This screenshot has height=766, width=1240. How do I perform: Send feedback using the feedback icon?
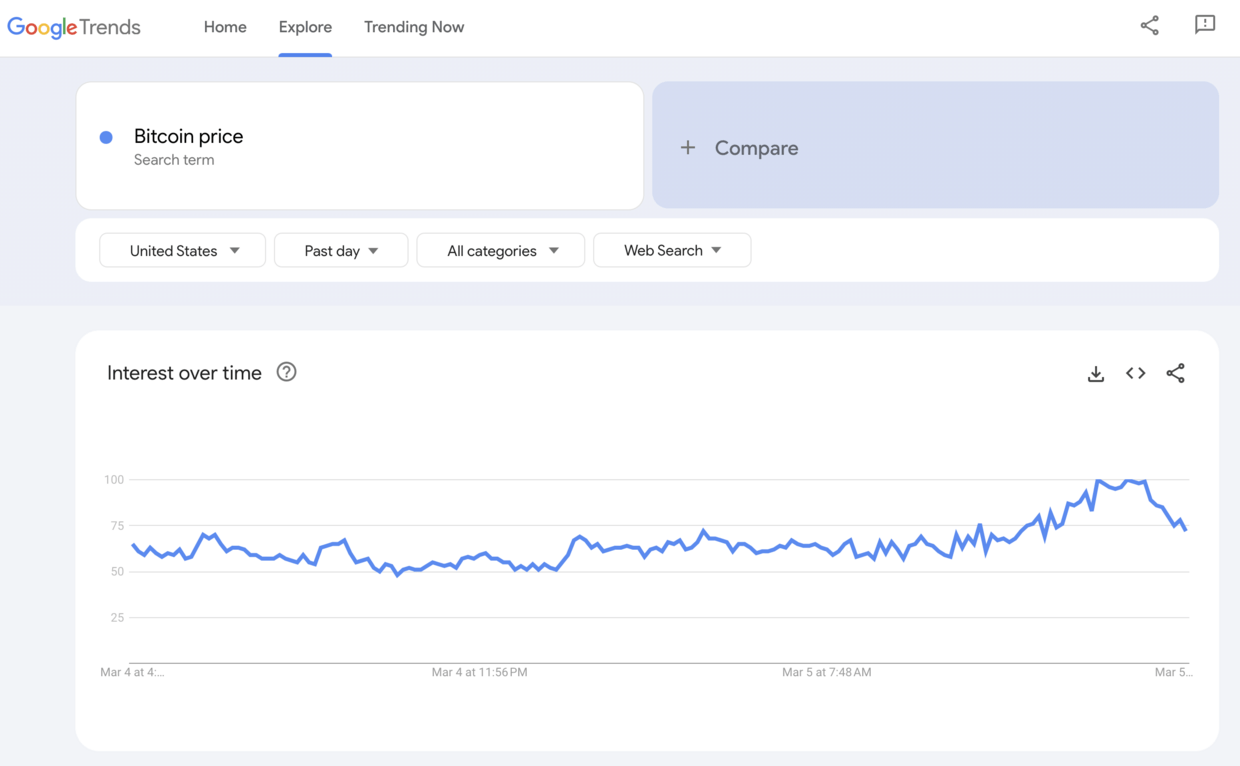click(x=1205, y=26)
